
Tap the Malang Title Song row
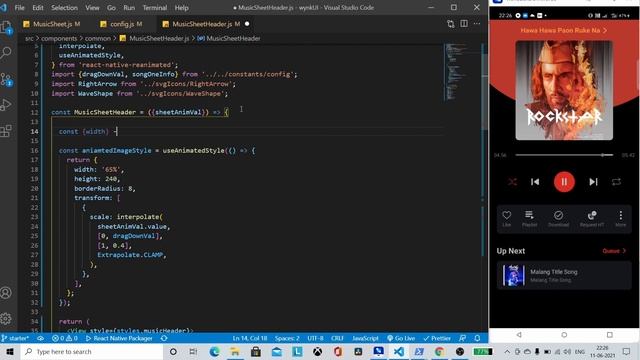pos(564,275)
